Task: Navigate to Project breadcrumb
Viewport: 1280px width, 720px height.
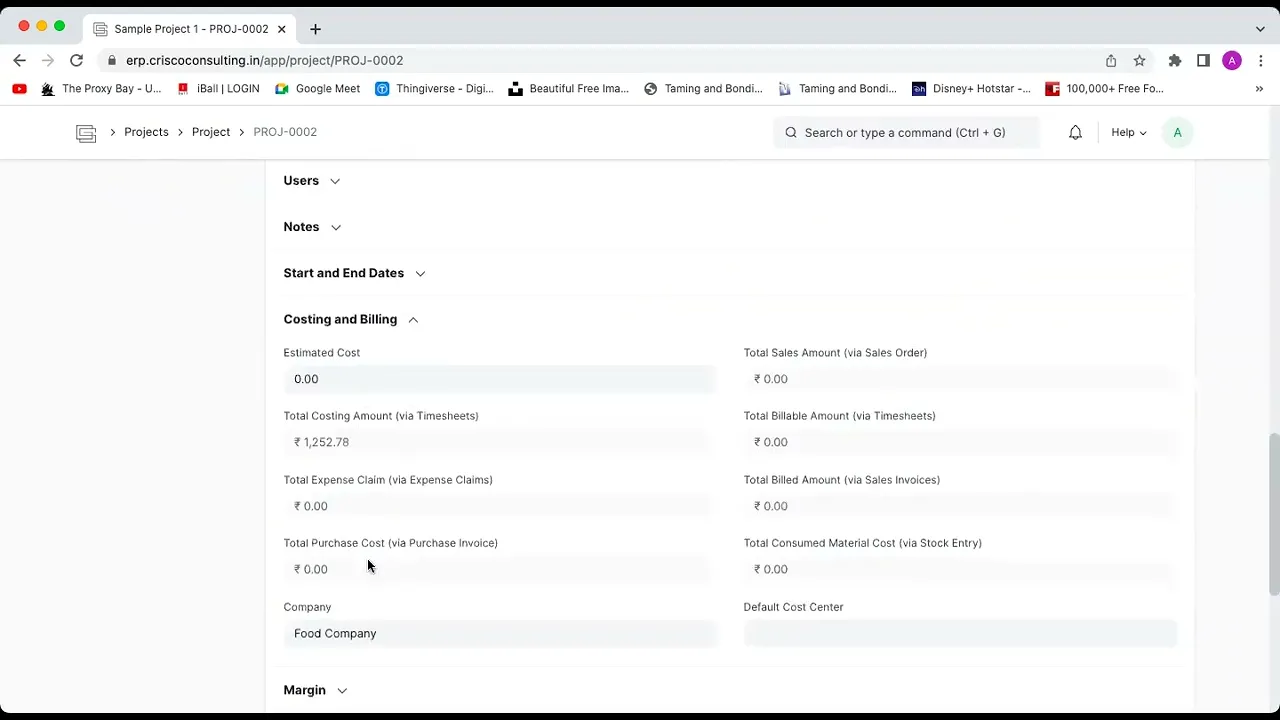Action: (x=211, y=132)
